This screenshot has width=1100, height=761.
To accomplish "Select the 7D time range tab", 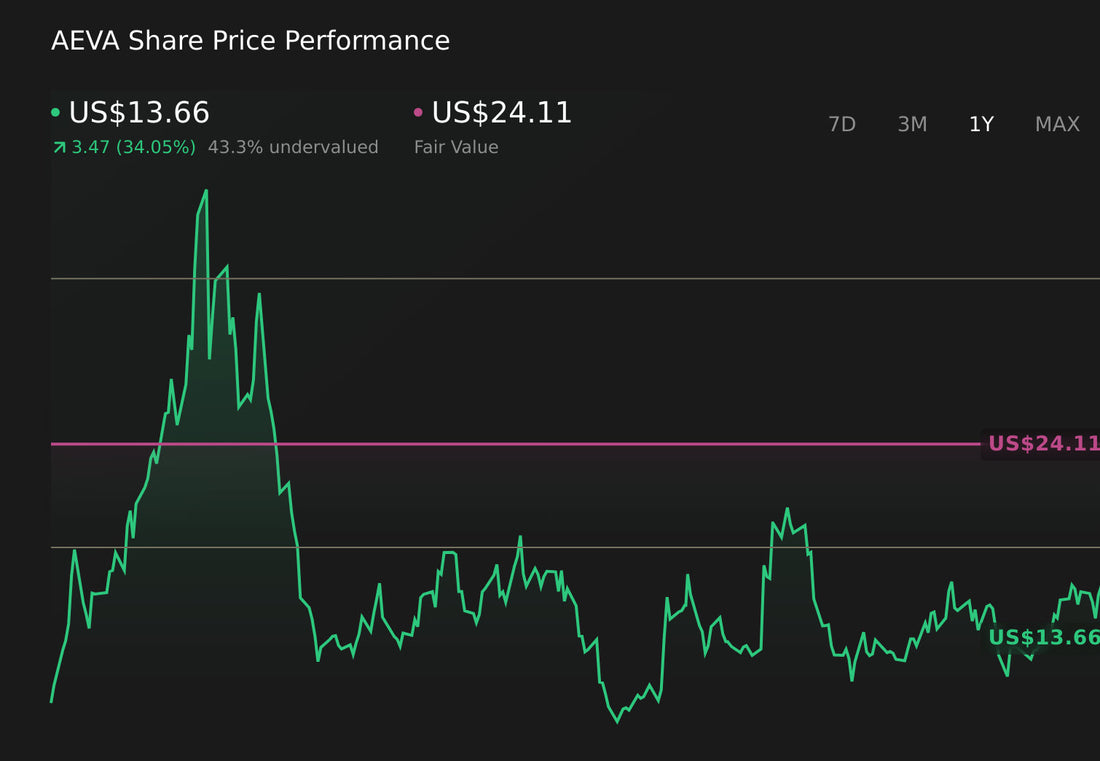I will (x=842, y=124).
